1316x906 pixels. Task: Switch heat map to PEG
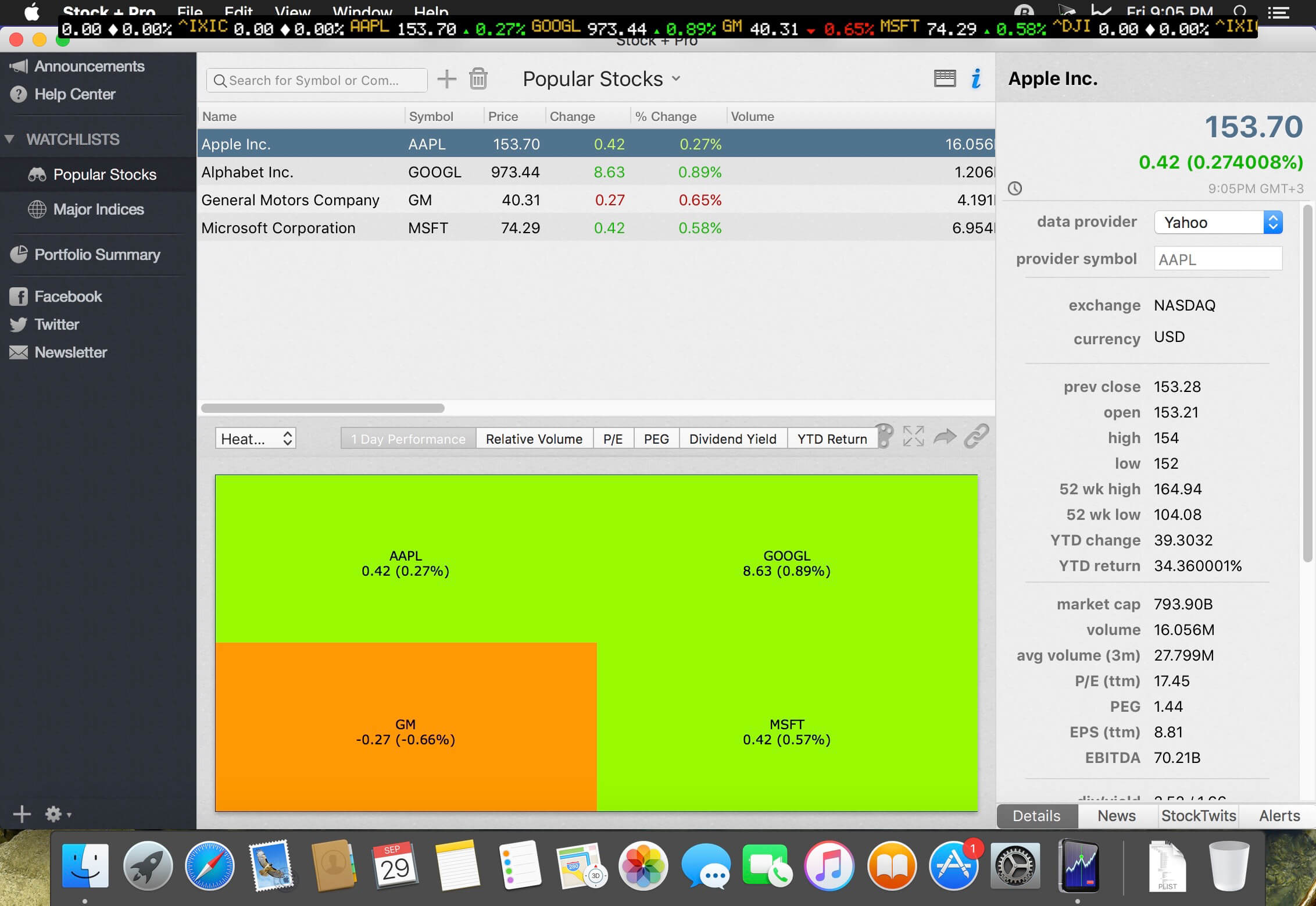pos(656,438)
